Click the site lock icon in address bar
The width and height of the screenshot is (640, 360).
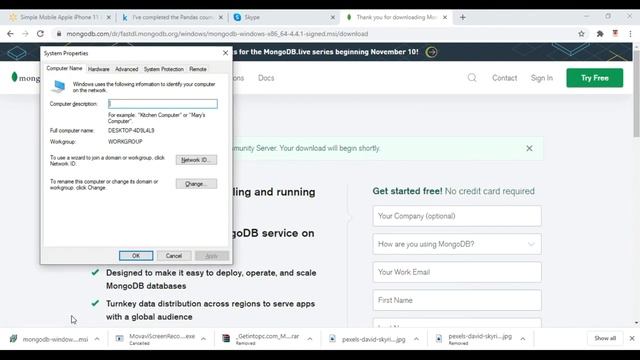point(59,34)
